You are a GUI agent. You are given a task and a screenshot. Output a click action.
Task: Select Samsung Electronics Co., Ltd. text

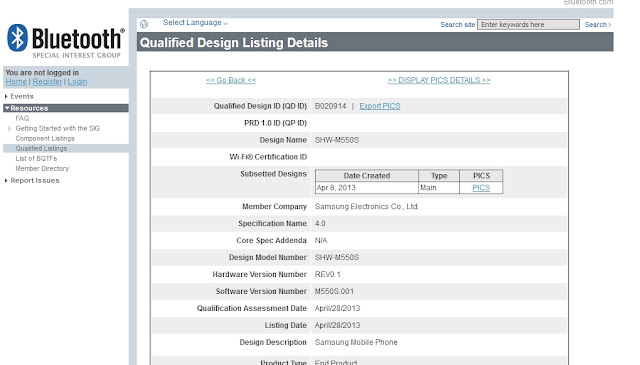[x=367, y=207]
